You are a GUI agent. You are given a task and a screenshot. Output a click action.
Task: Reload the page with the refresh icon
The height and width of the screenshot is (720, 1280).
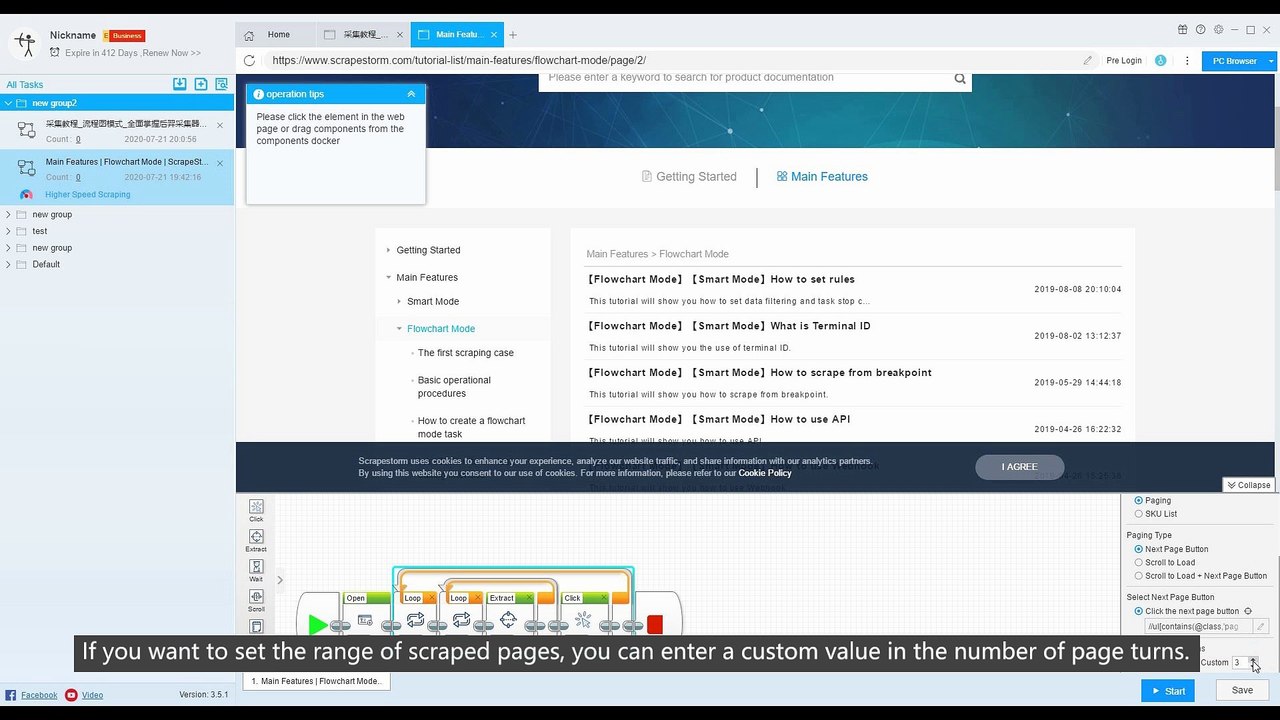tap(249, 60)
